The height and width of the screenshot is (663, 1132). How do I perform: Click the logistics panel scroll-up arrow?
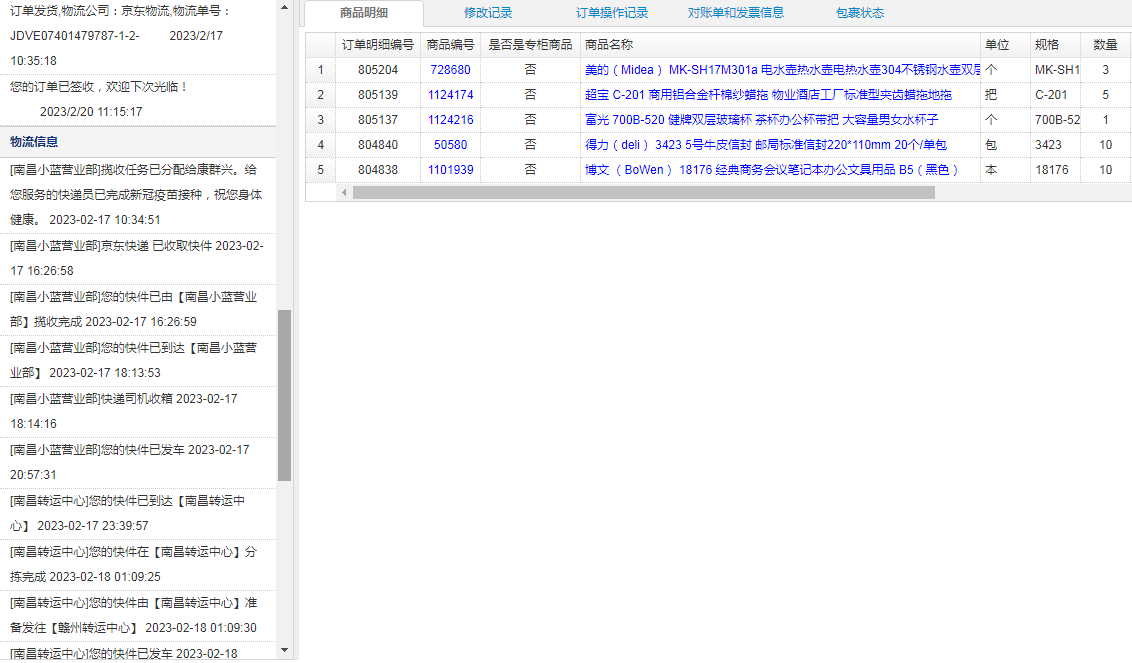coord(284,7)
